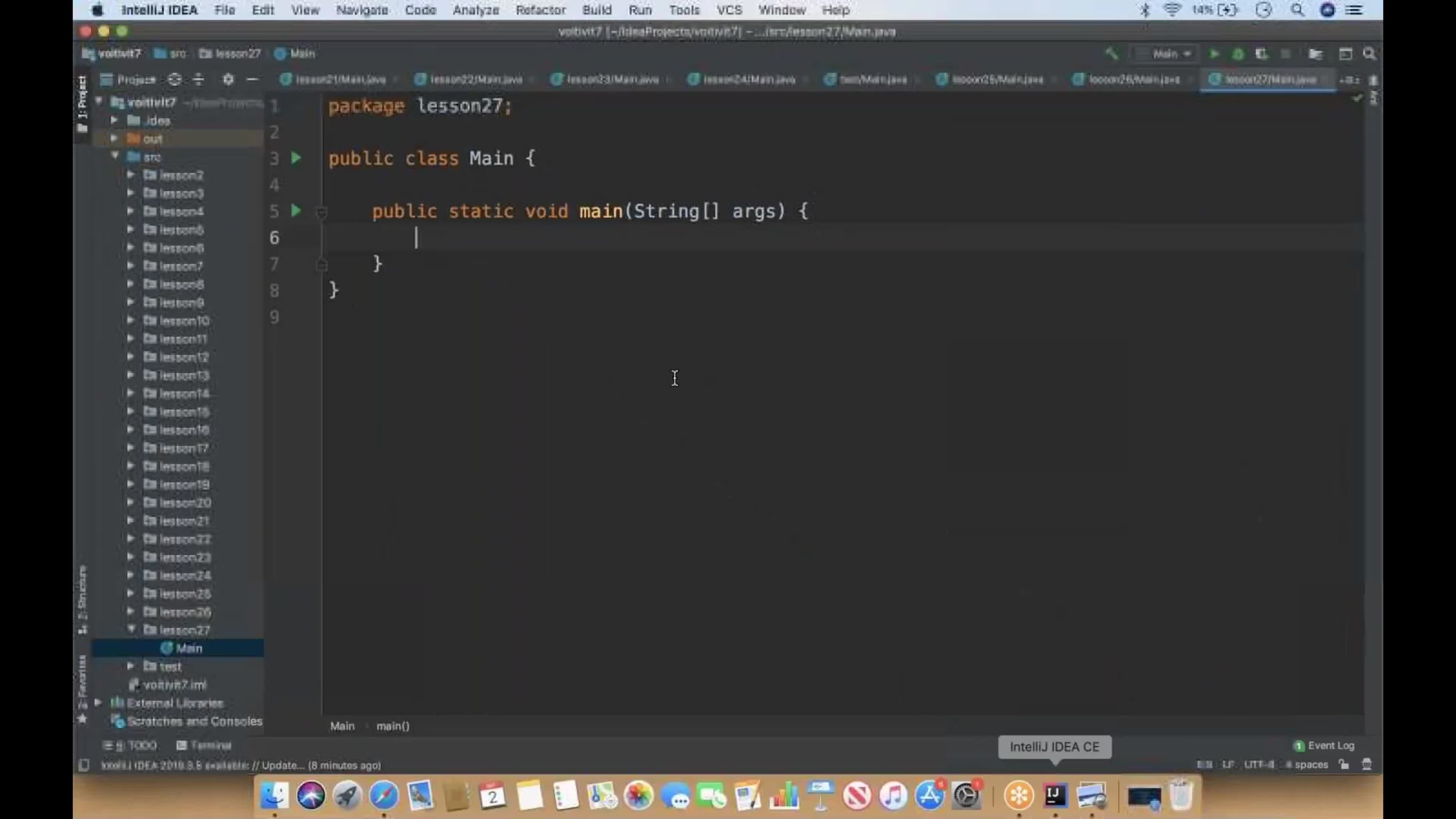Viewport: 1456px width, 819px height.
Task: Expand the lesson26 folder in tree
Action: coord(130,611)
